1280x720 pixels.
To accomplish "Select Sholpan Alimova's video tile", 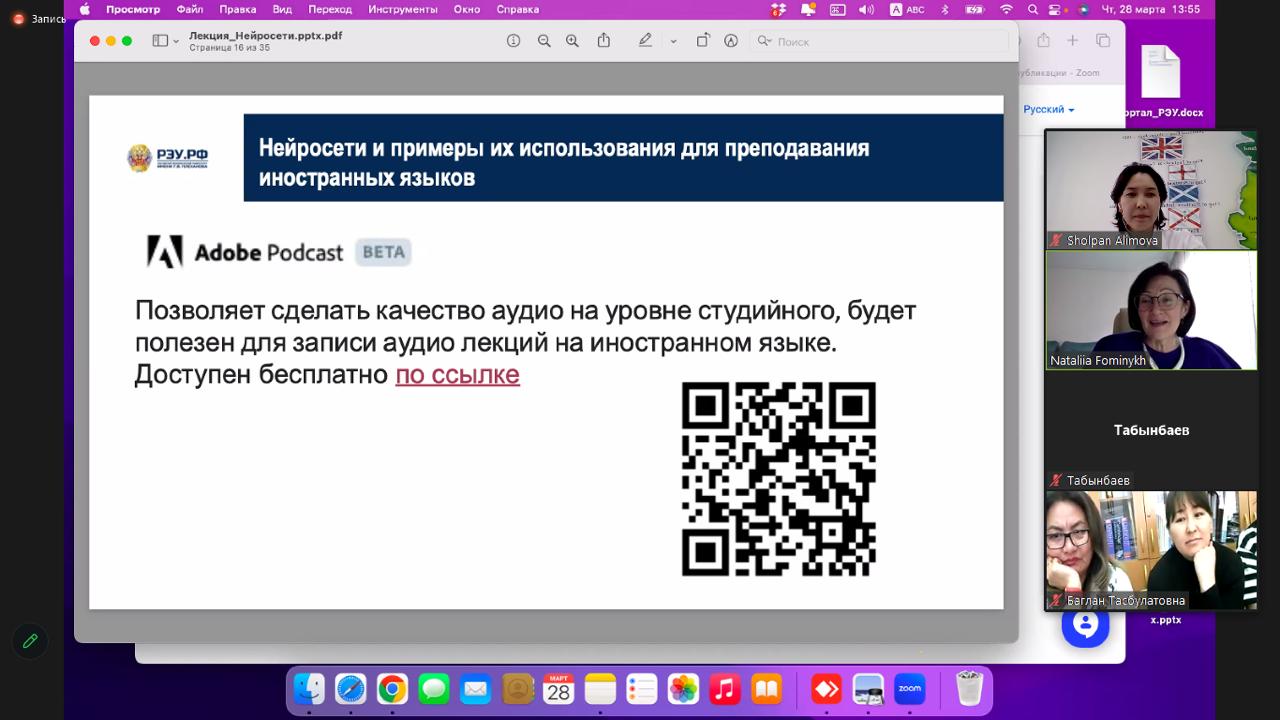I will (1151, 190).
